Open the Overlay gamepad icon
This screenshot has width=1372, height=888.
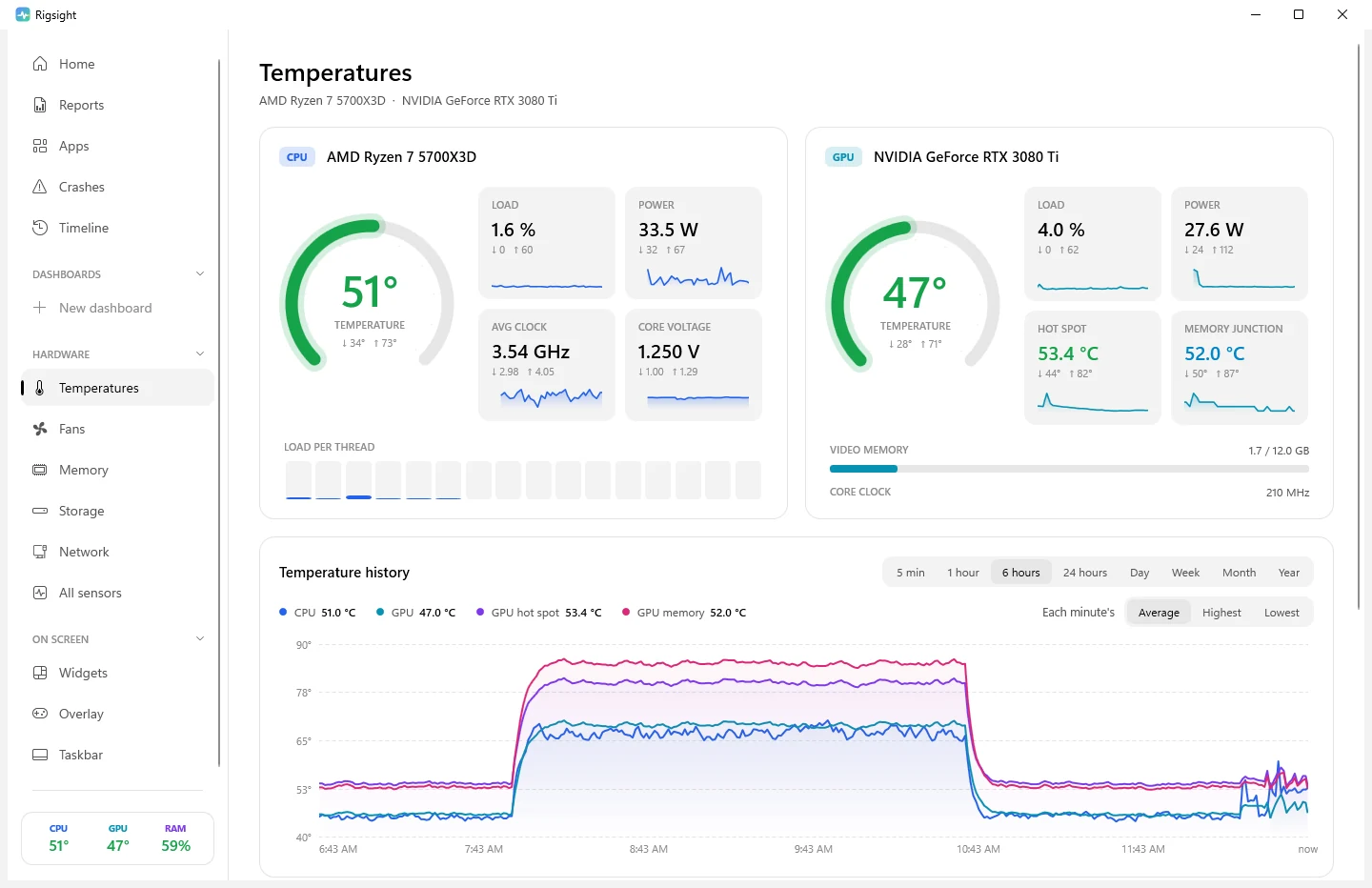[40, 714]
